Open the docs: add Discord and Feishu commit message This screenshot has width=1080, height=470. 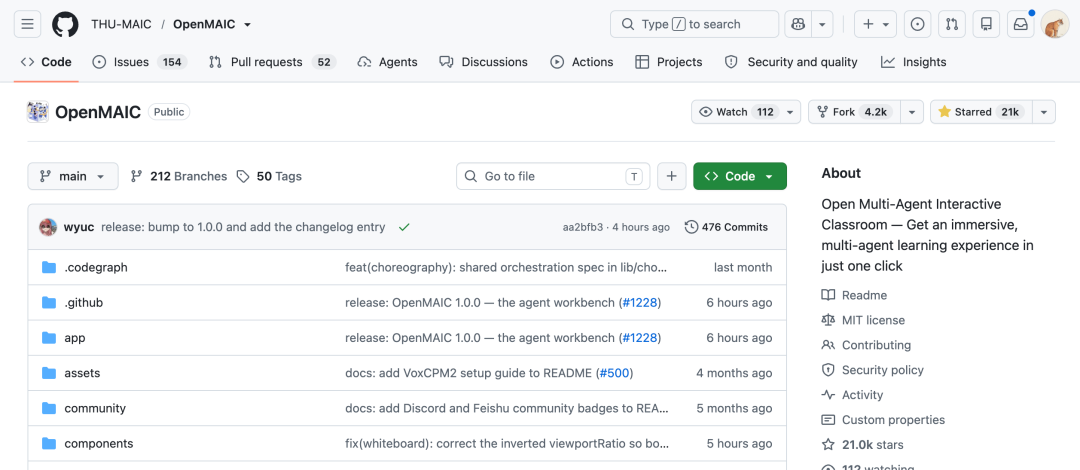(x=506, y=408)
